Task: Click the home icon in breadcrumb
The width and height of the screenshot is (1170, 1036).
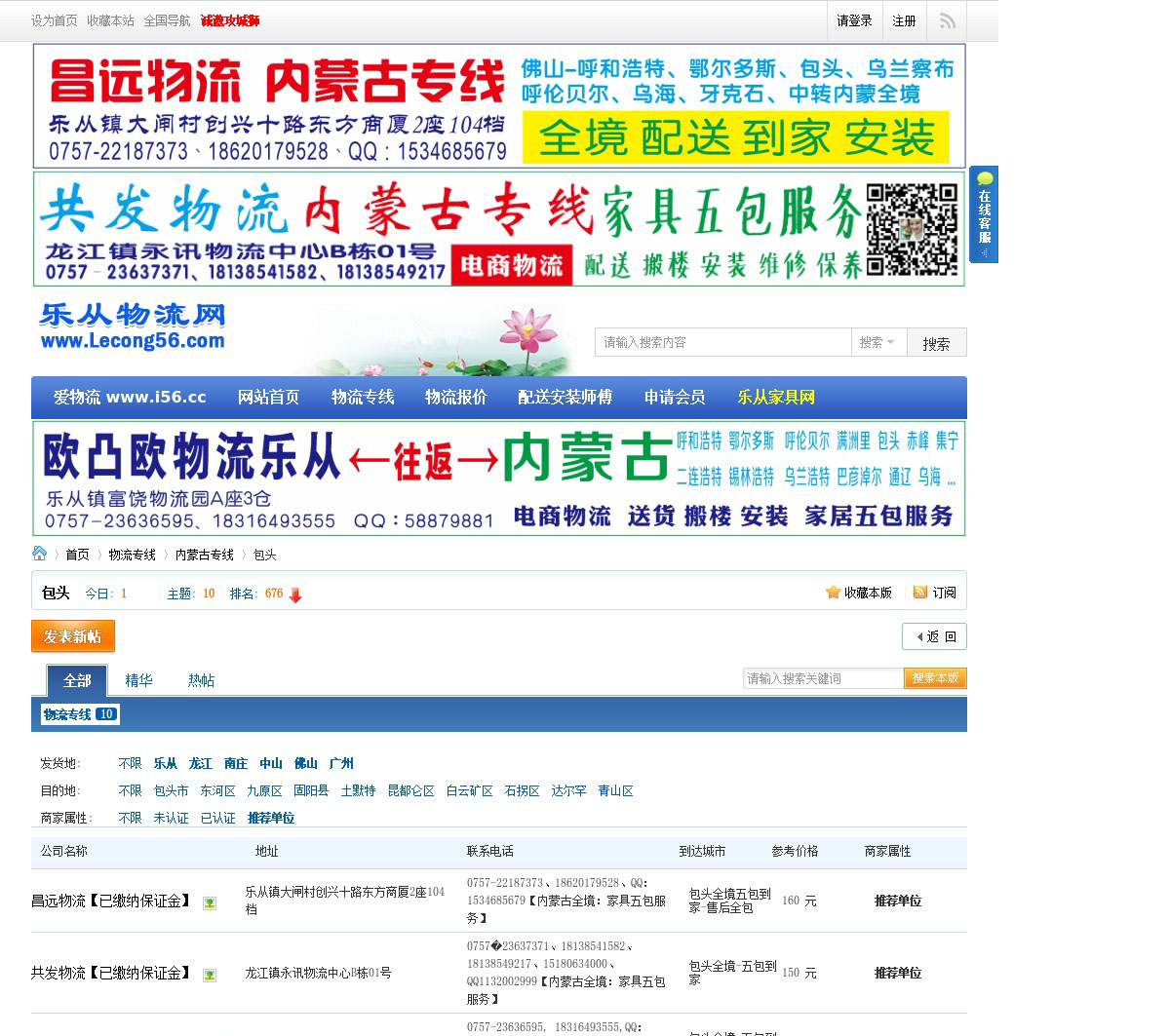Action: tap(40, 554)
